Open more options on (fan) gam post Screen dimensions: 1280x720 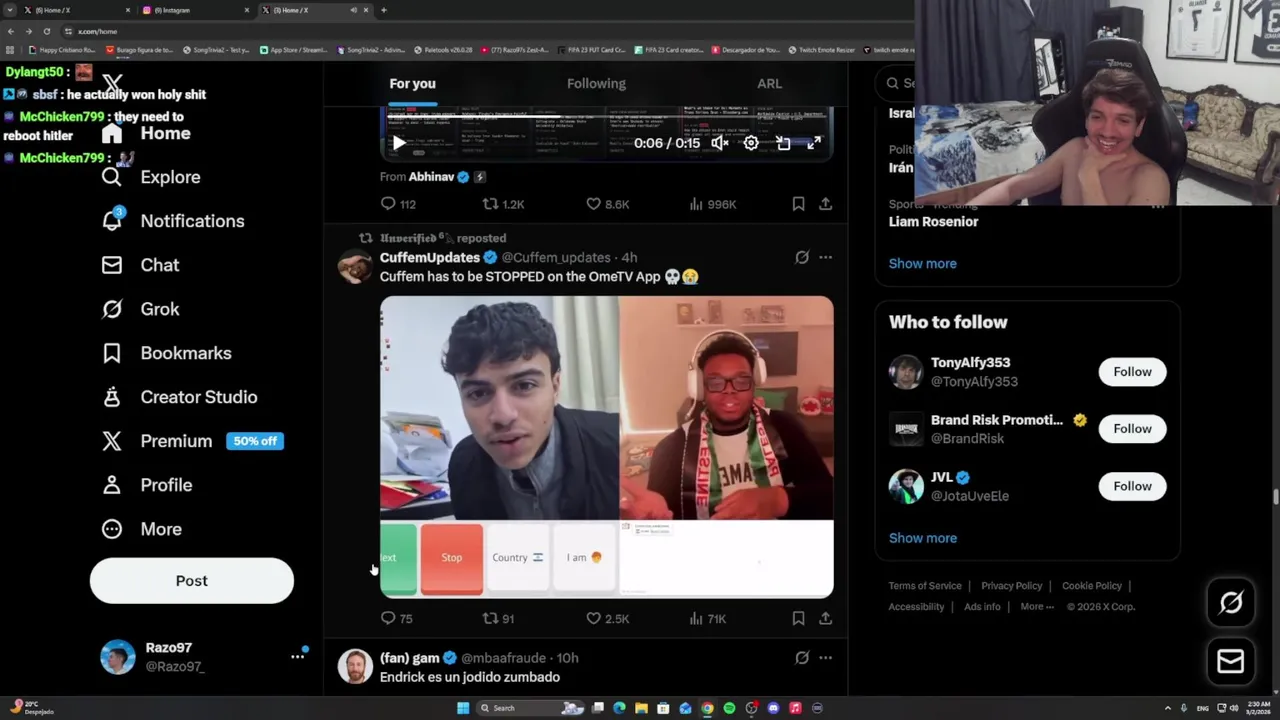tap(825, 658)
